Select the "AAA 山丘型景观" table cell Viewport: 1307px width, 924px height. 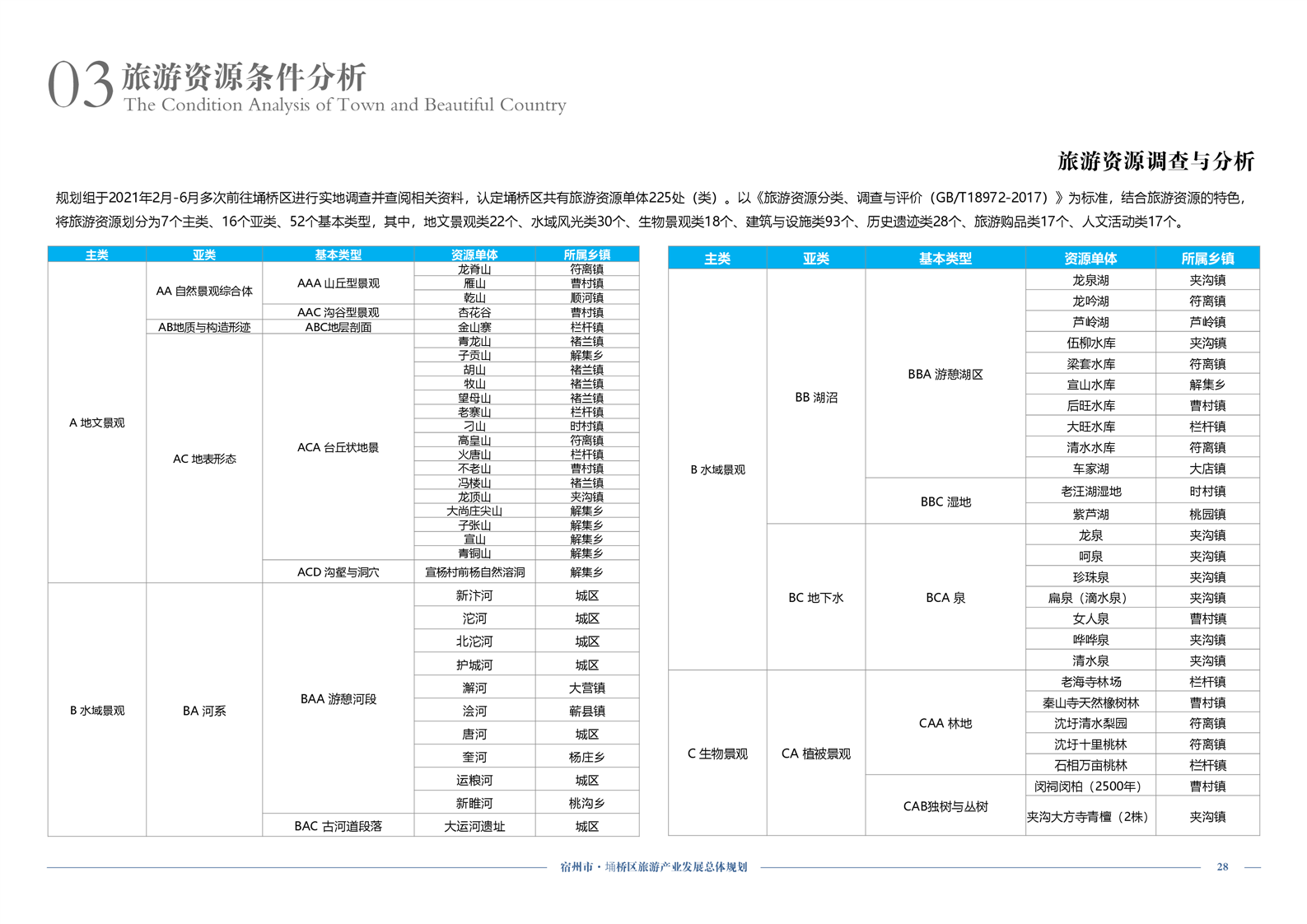(338, 283)
